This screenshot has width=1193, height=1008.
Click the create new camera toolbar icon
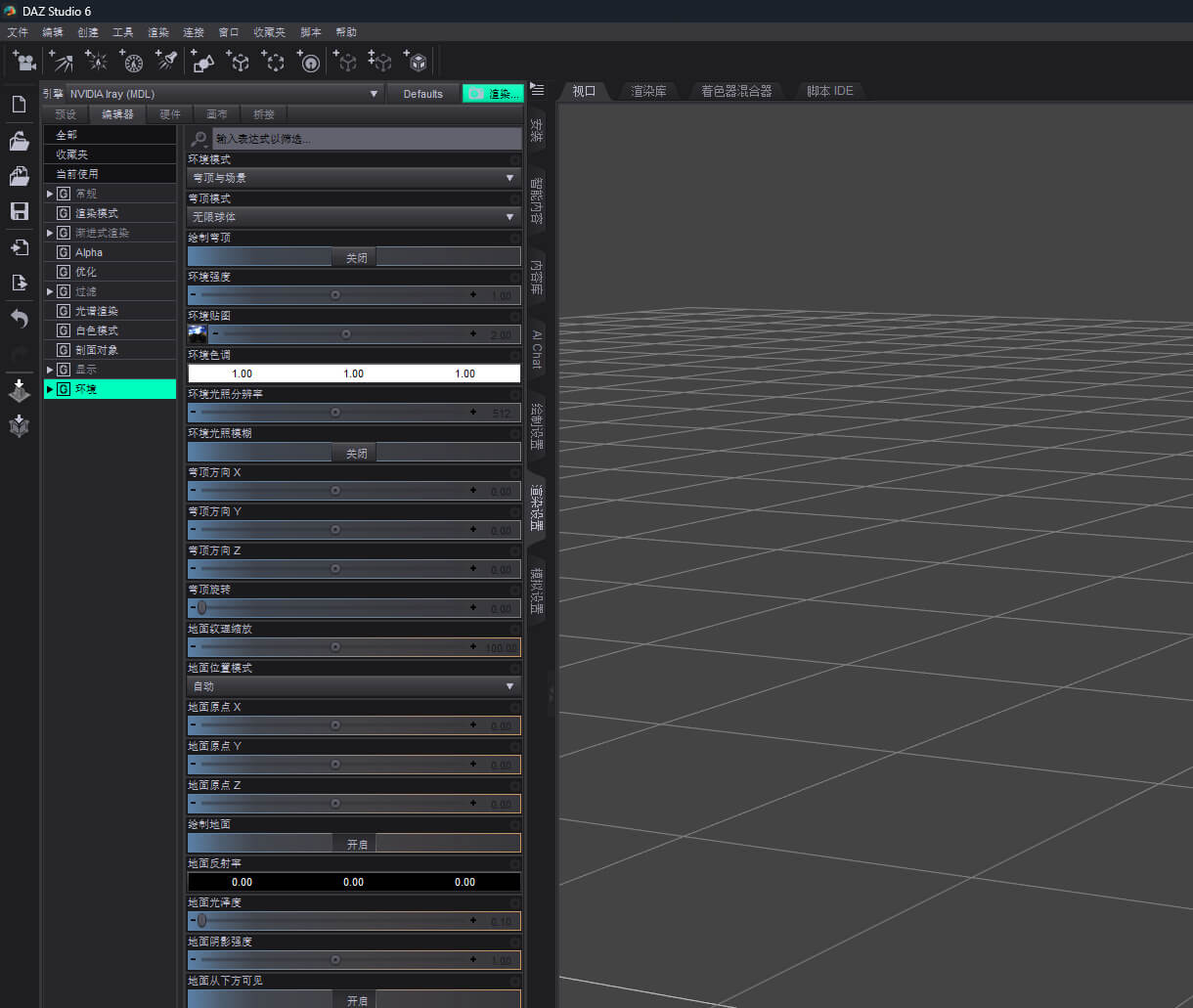point(24,62)
